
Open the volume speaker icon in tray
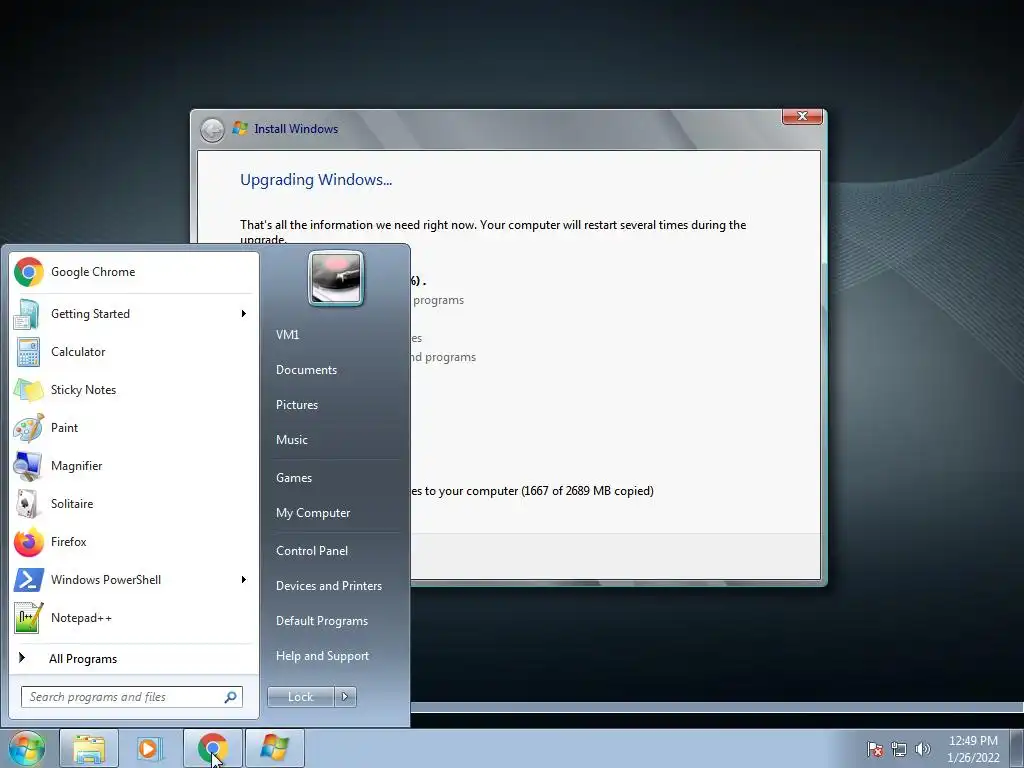pos(922,749)
